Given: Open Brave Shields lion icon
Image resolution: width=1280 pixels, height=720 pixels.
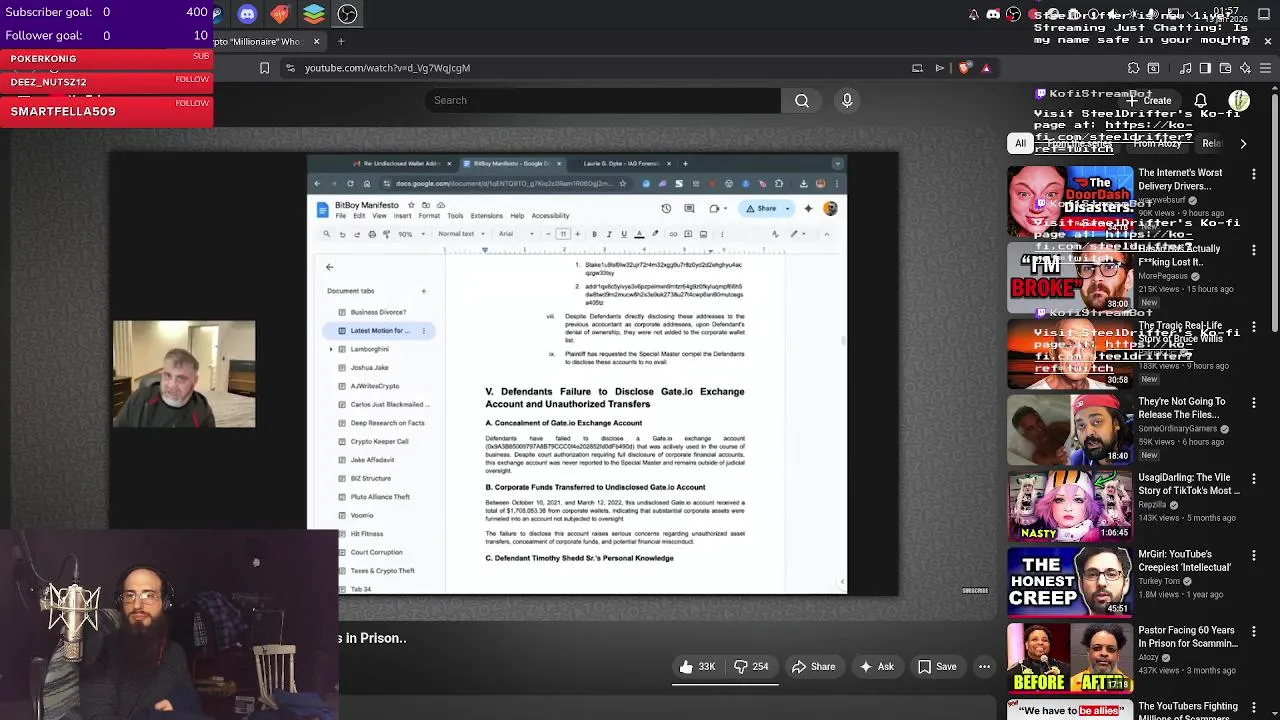Looking at the screenshot, I should coord(964,68).
